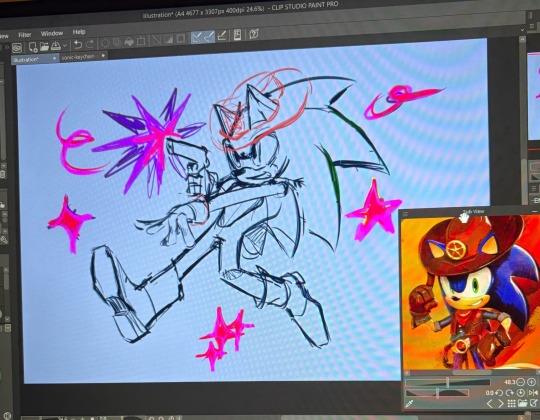This screenshot has width=540, height=420.
Task: Click the Deselect icon
Action: pos(157,40)
